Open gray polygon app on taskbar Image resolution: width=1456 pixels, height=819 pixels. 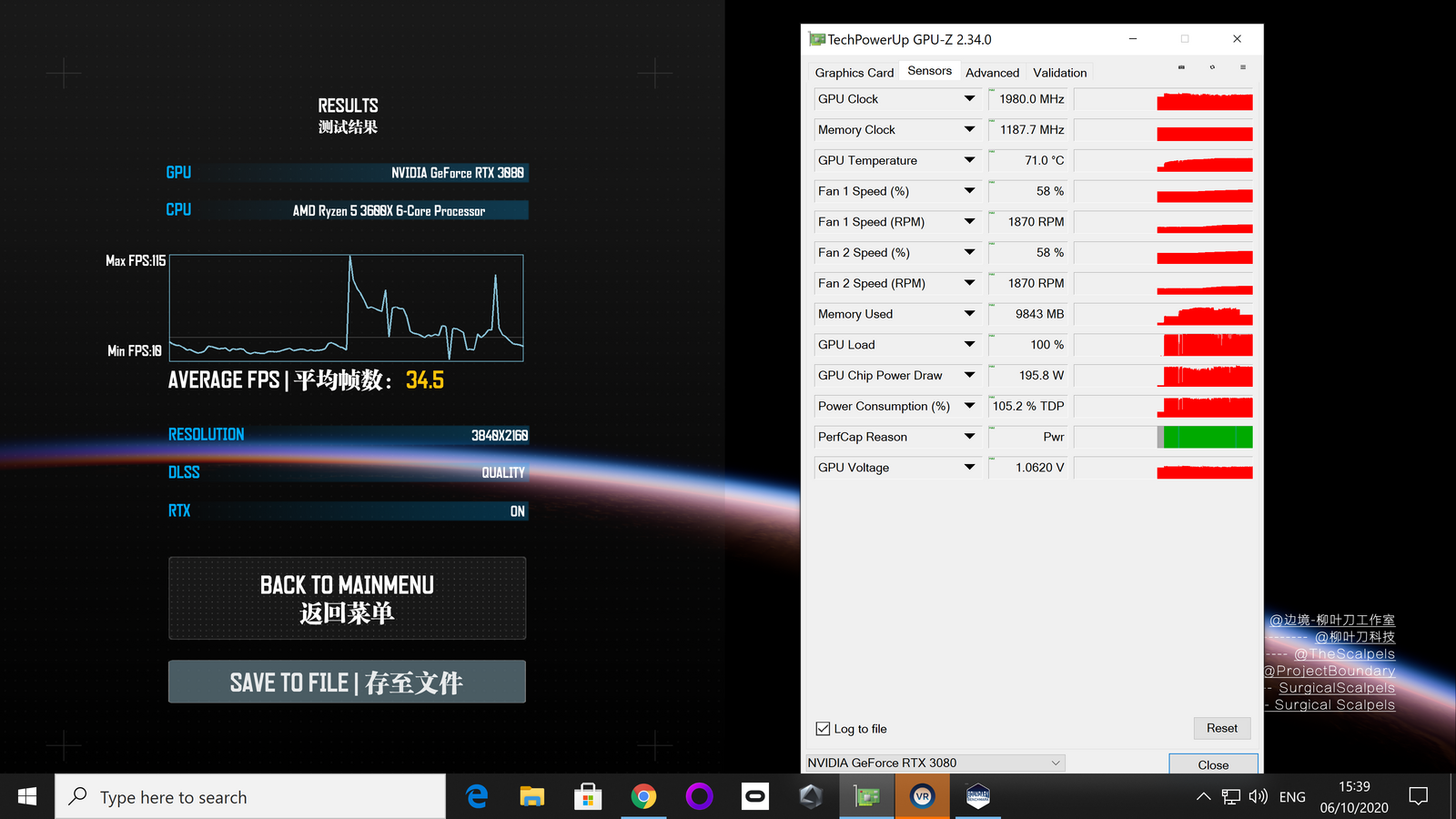pyautogui.click(x=811, y=797)
